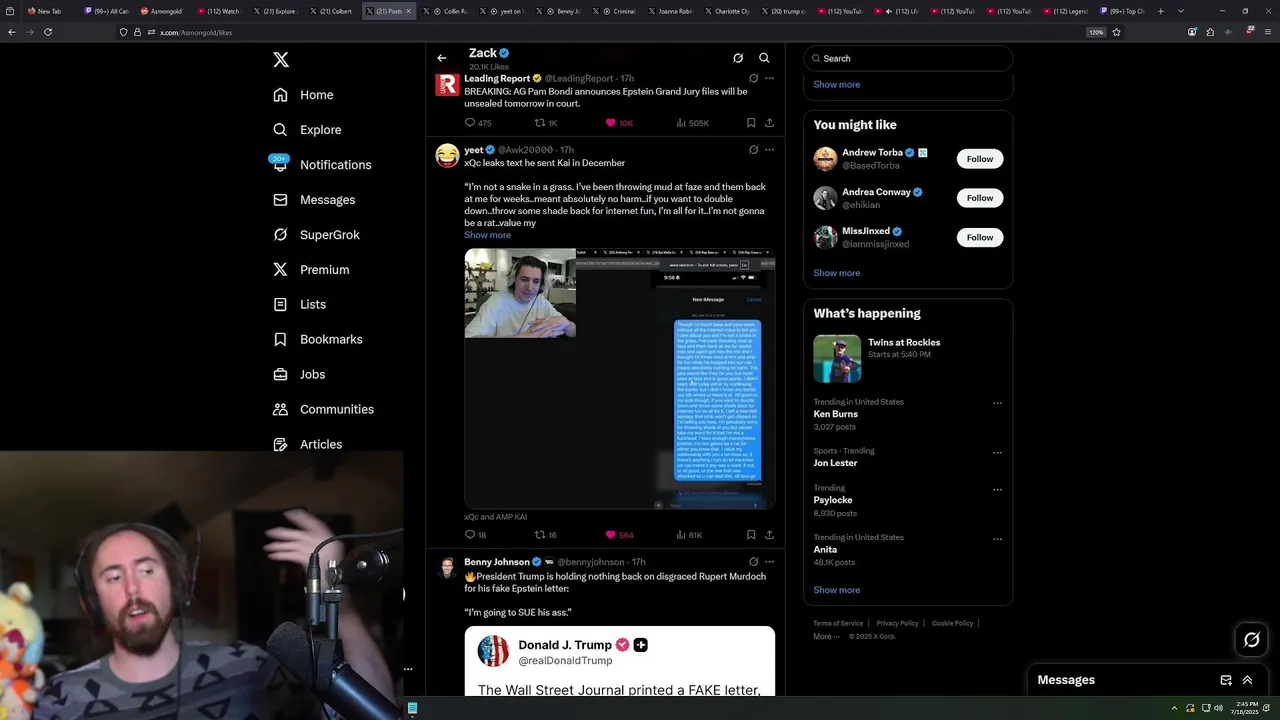Follow Andrew Torba
This screenshot has width=1280, height=720.
click(x=979, y=159)
